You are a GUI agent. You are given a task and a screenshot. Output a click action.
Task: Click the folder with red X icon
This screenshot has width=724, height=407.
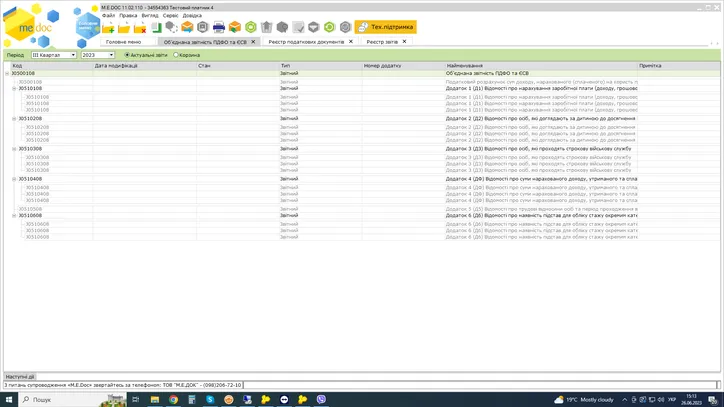(140, 28)
